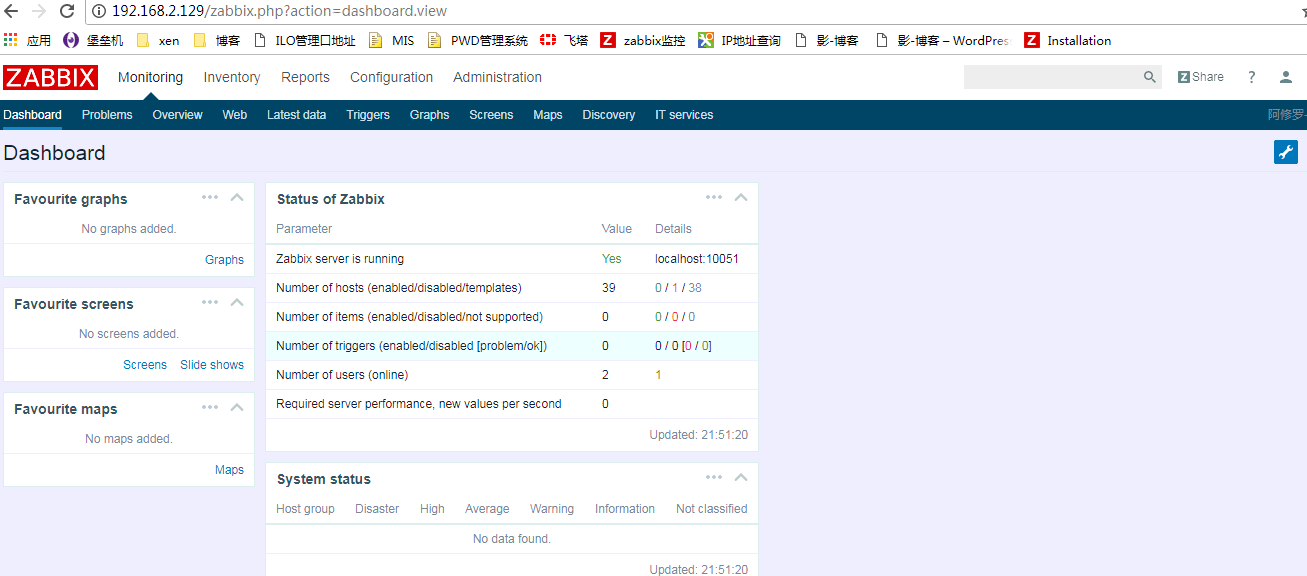Viewport: 1307px width, 576px height.
Task: Click the 'No data found.' message
Action: [512, 539]
